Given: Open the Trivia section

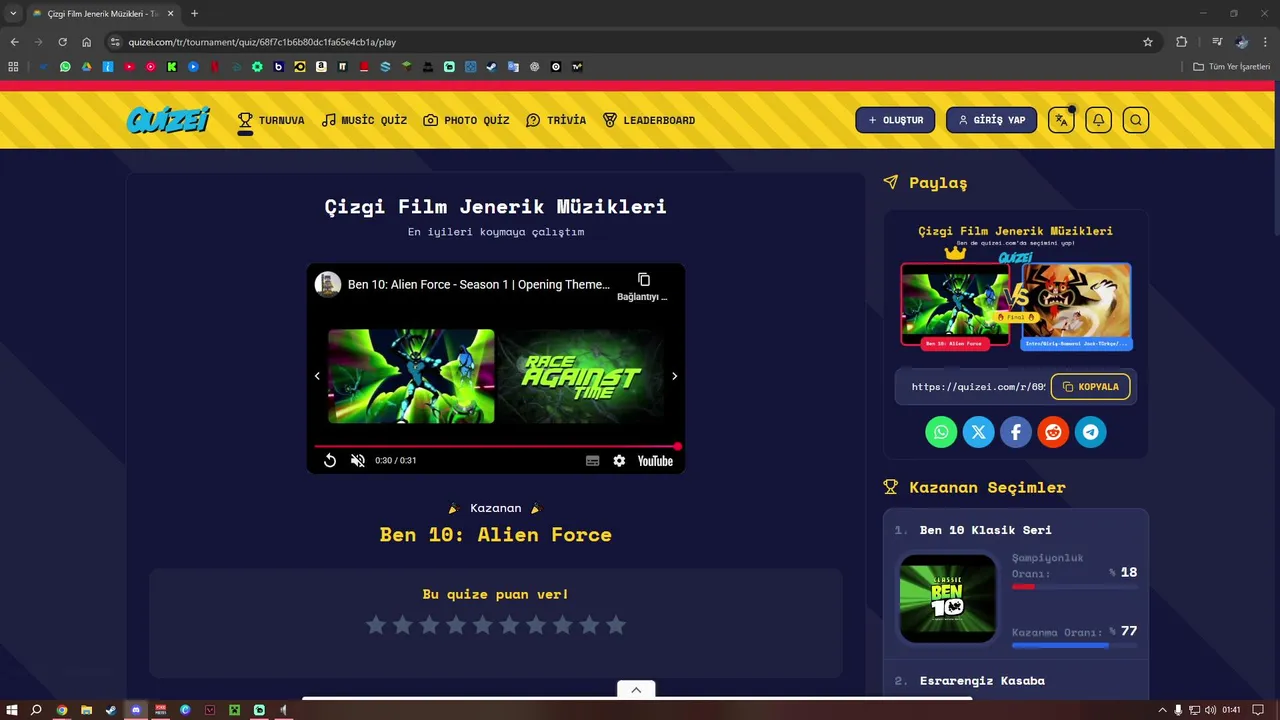Looking at the screenshot, I should (556, 120).
